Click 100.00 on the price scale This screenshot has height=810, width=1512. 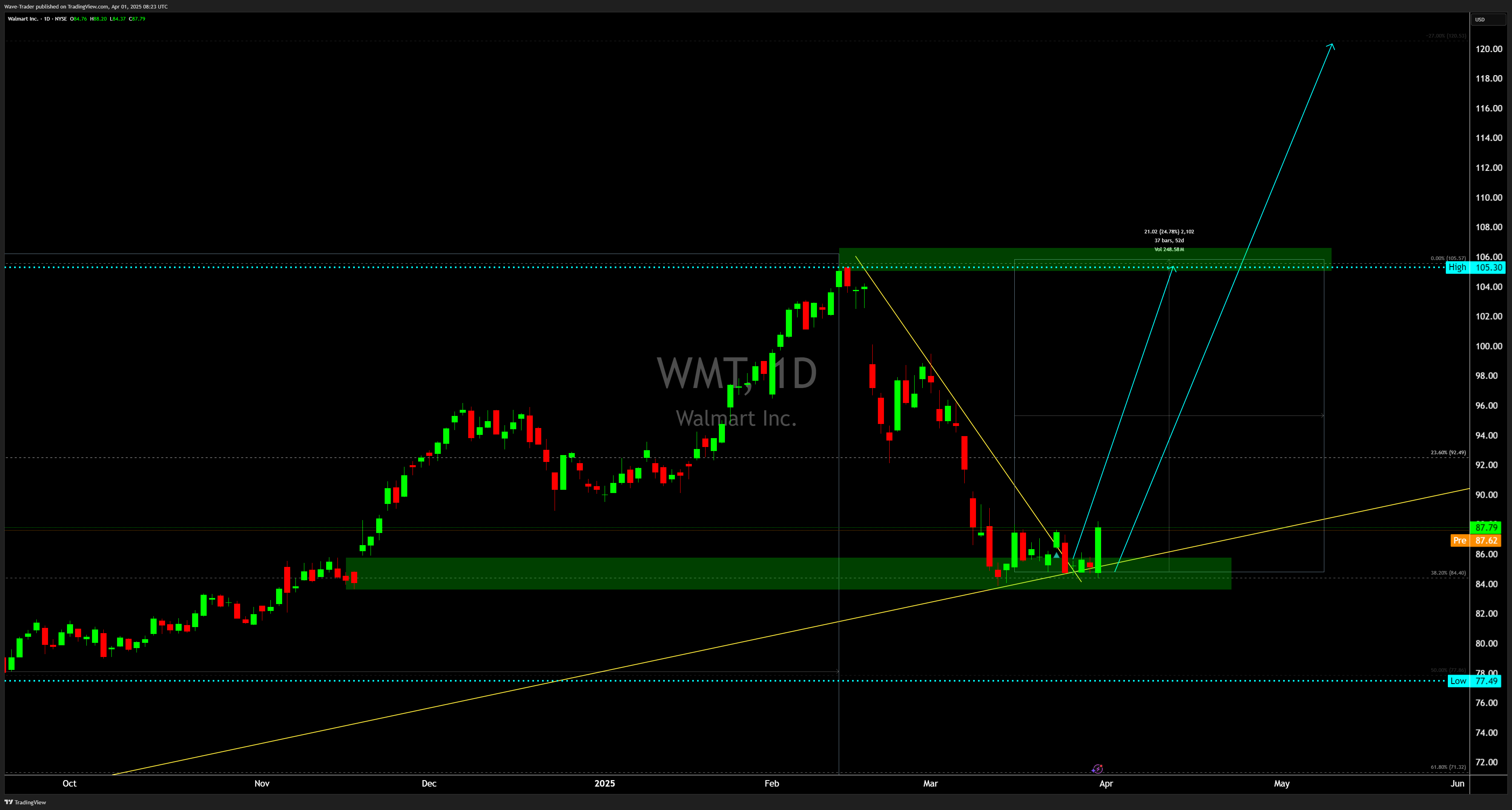(x=1489, y=346)
